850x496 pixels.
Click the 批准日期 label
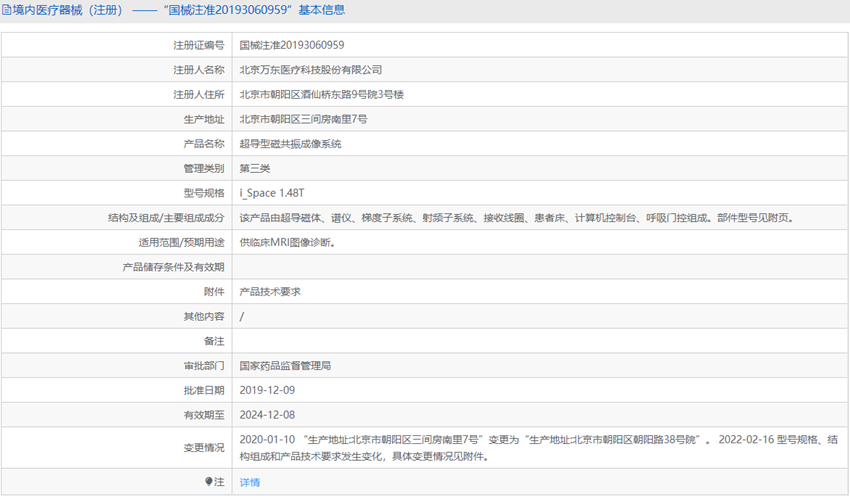(204, 390)
